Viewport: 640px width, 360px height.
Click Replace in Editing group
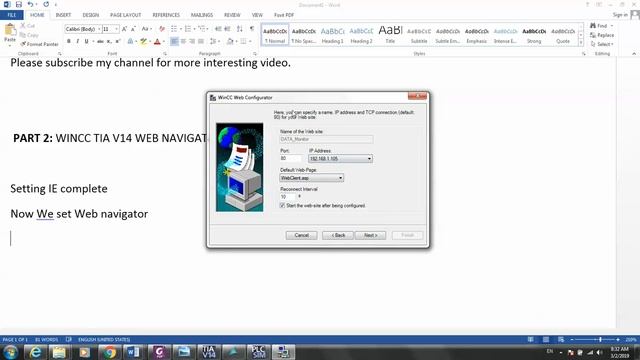[x=602, y=35]
